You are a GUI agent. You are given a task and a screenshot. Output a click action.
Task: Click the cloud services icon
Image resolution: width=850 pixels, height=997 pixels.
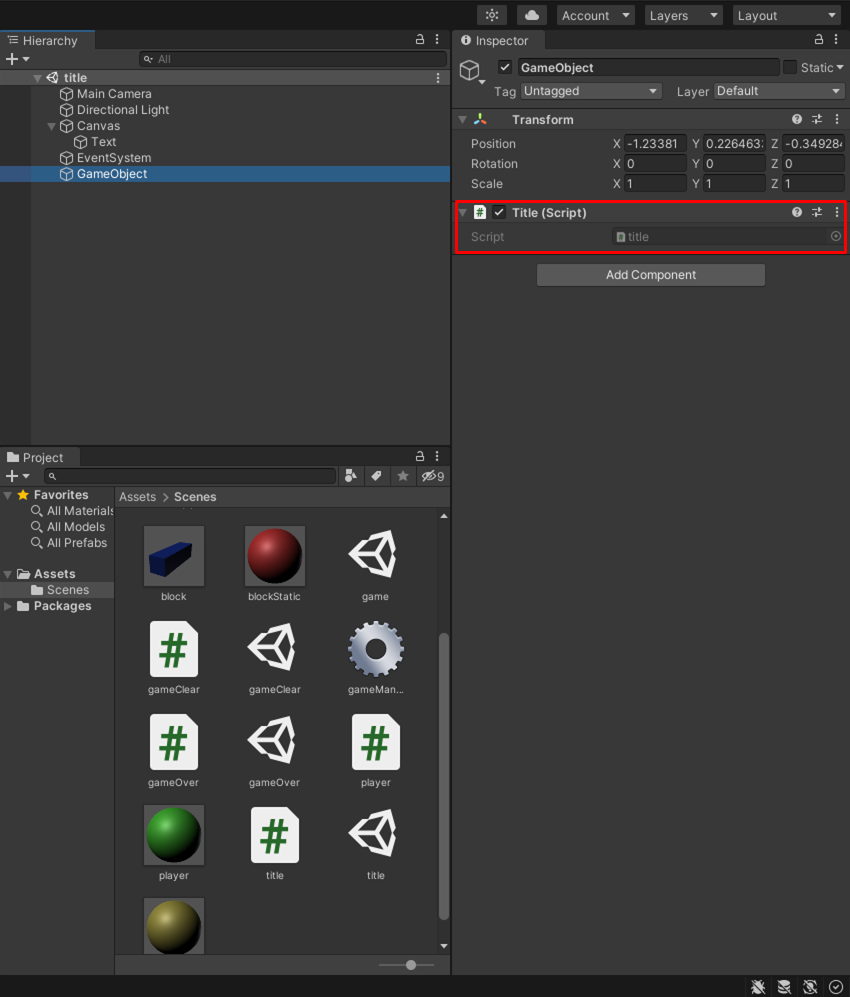(x=531, y=15)
